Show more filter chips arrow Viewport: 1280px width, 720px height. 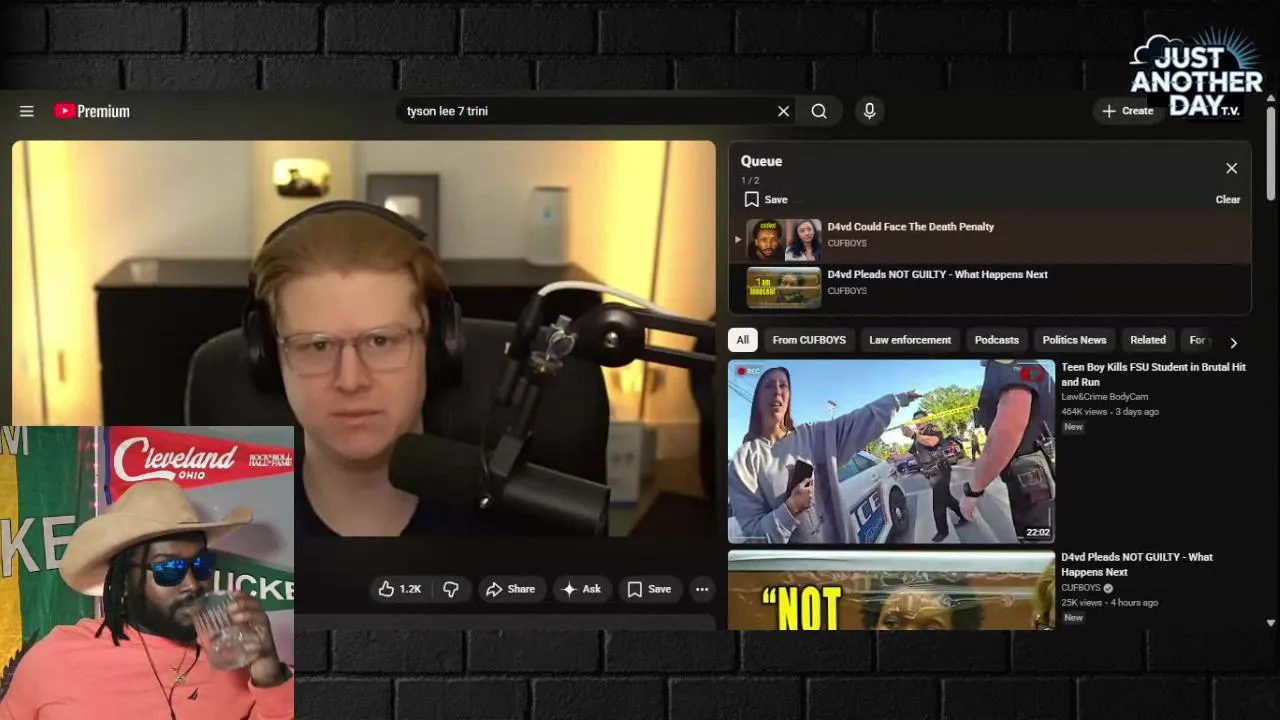(1233, 342)
